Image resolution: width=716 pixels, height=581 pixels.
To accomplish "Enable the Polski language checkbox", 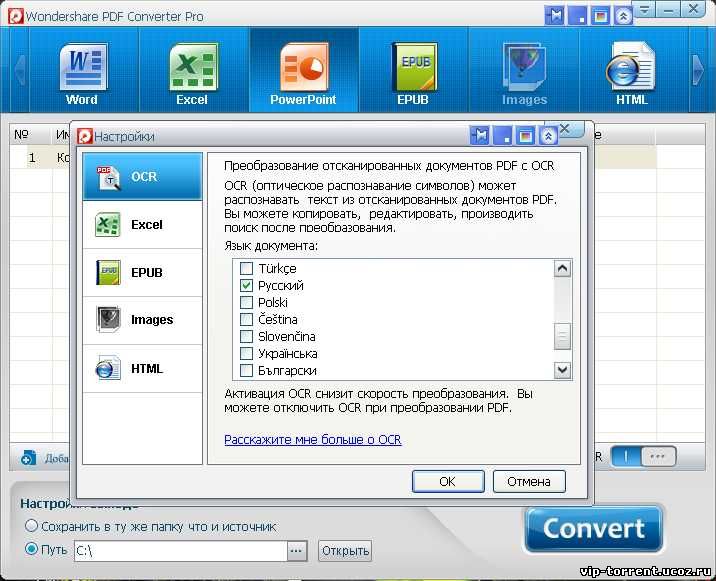I will (246, 302).
